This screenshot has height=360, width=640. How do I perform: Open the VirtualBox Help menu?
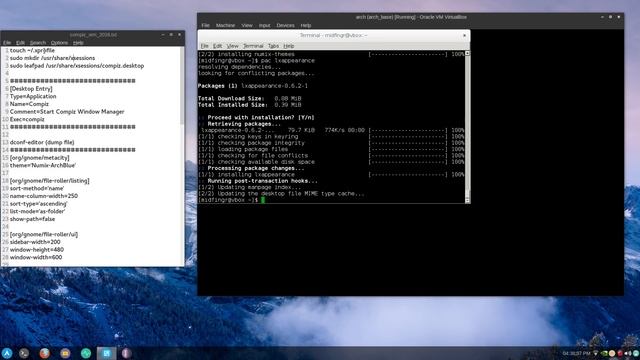pos(306,25)
